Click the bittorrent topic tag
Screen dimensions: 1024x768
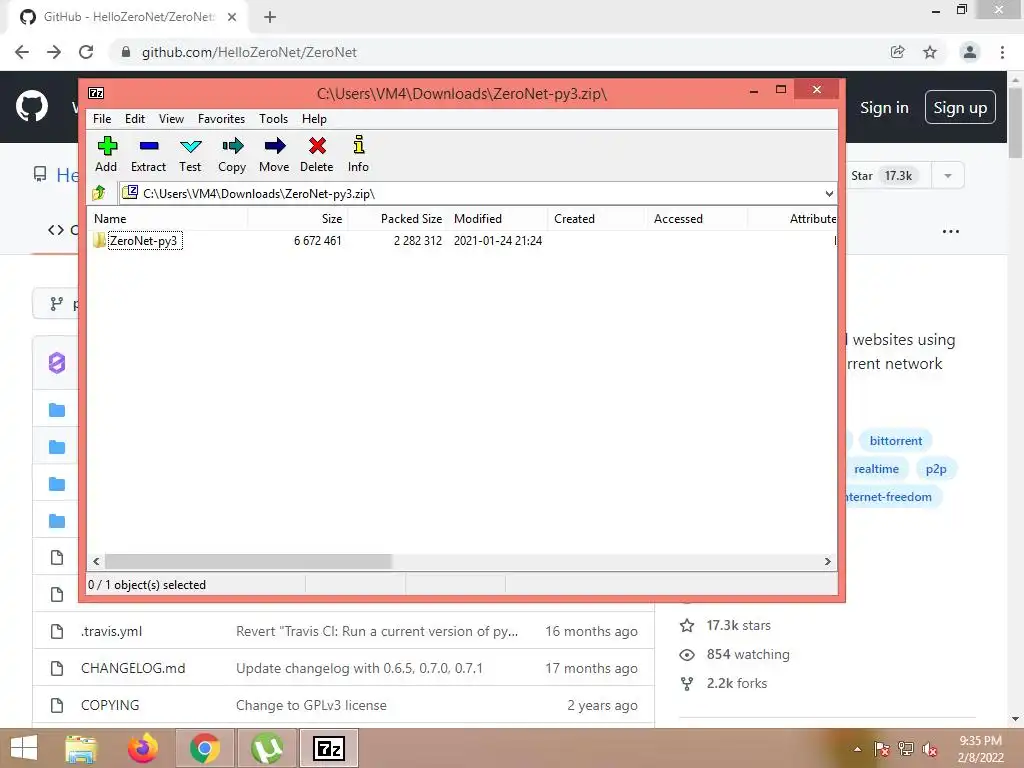point(895,441)
